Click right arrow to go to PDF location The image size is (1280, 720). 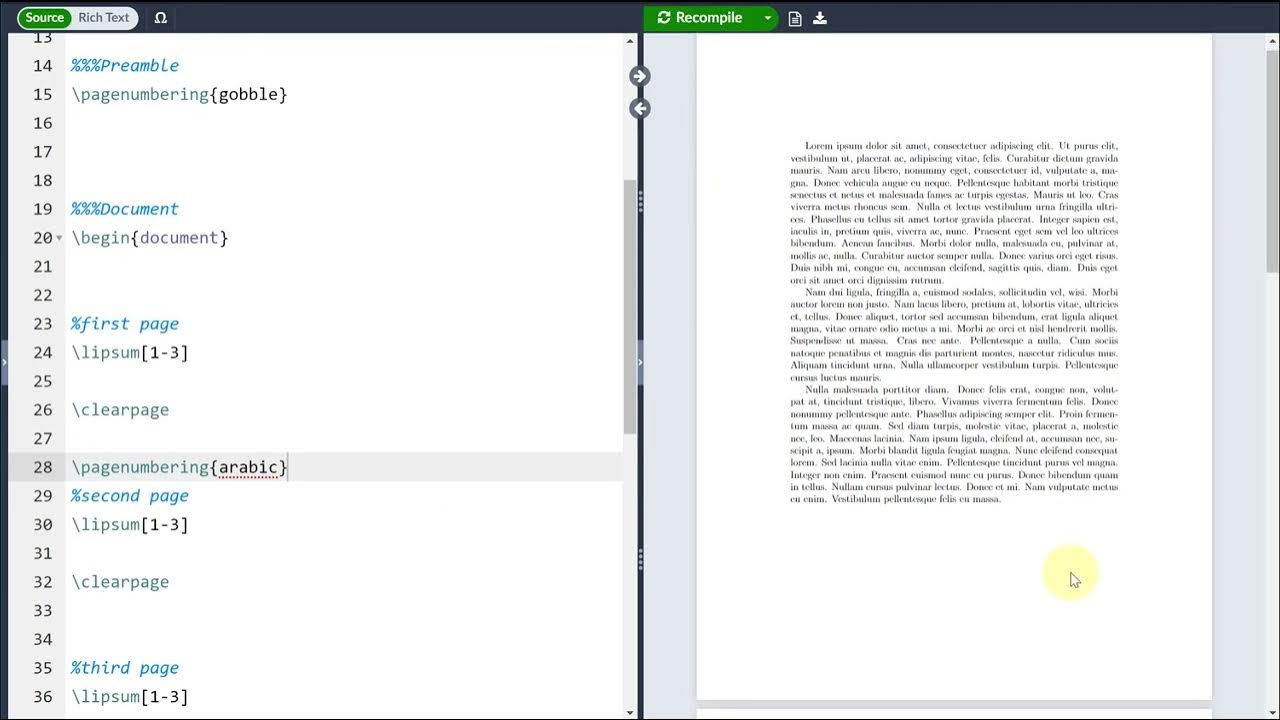[x=640, y=76]
